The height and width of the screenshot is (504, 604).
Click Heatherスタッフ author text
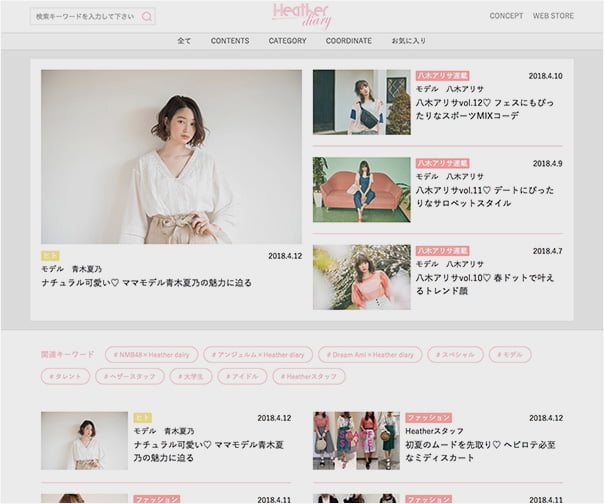tap(434, 431)
